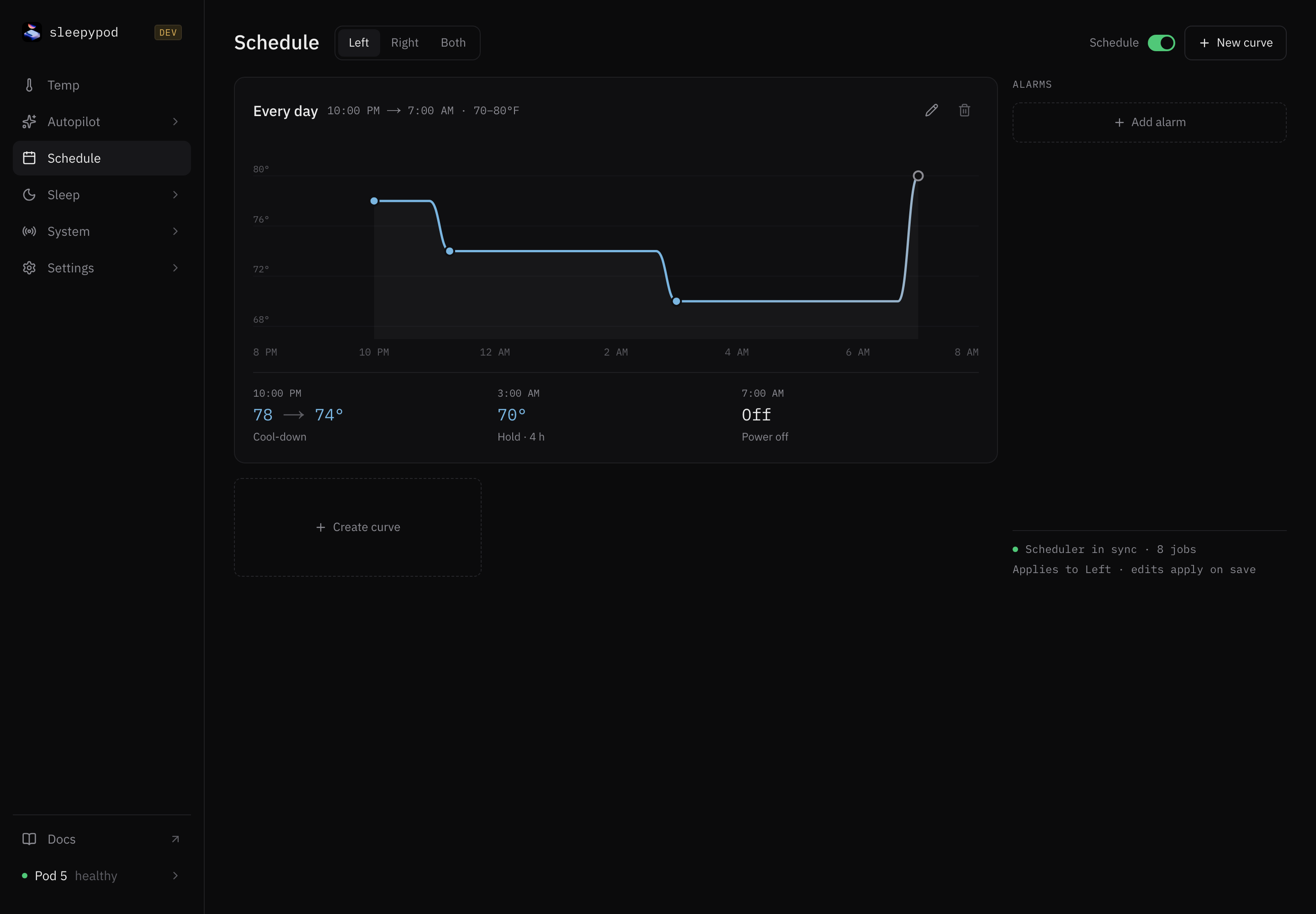Edit the Every day curve with pencil icon
The image size is (1316, 914).
click(x=932, y=110)
